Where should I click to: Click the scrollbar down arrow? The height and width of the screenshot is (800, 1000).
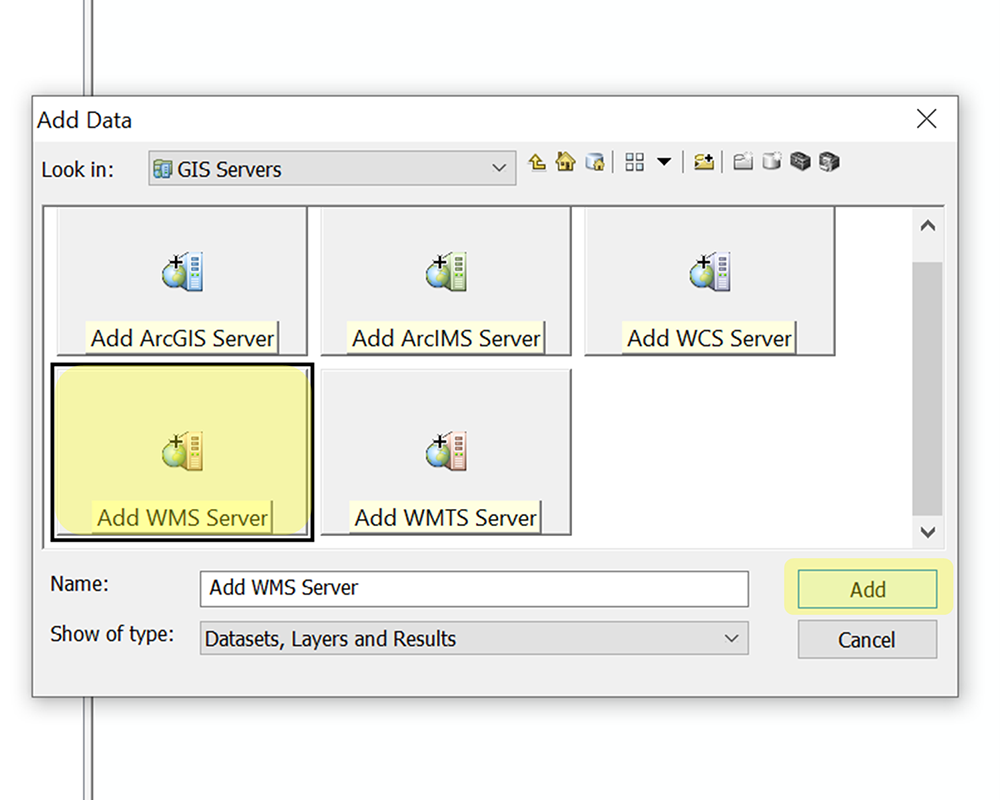[928, 533]
